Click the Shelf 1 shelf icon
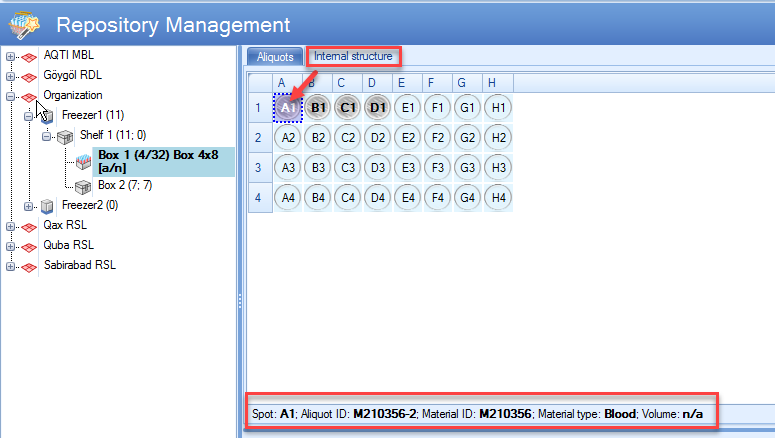 (66, 135)
